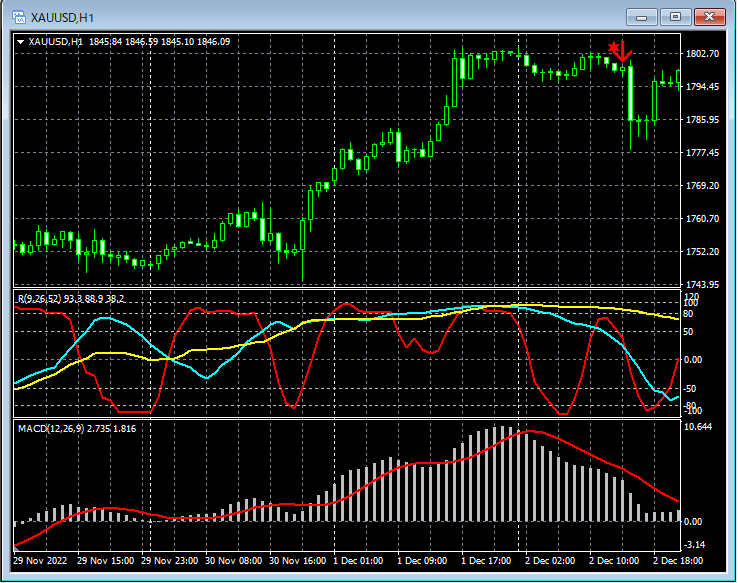This screenshot has height=583, width=738.
Task: Click the 50 level label in R indicator scale
Action: [x=688, y=332]
